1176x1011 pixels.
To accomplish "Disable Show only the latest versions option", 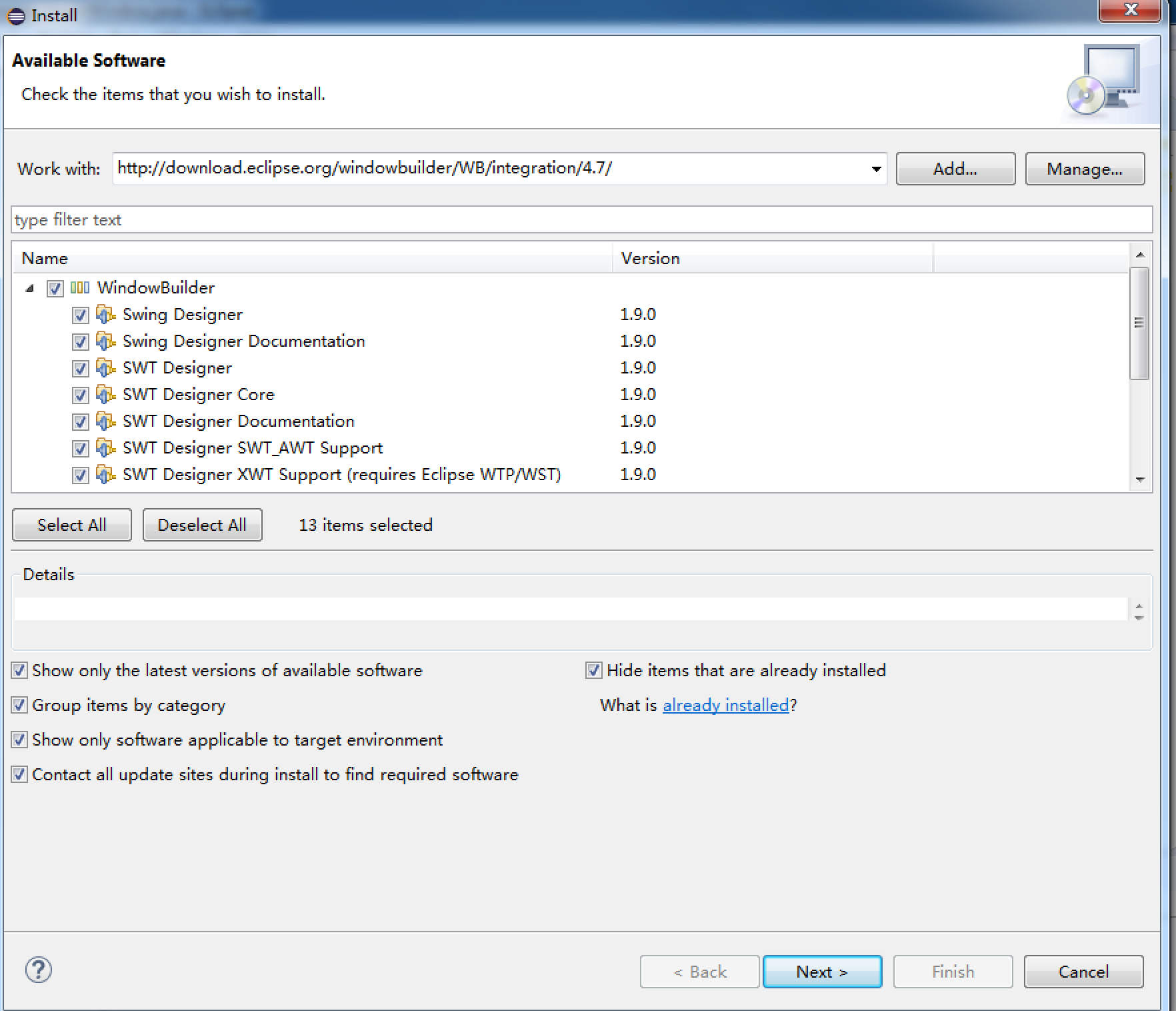I will pos(19,670).
